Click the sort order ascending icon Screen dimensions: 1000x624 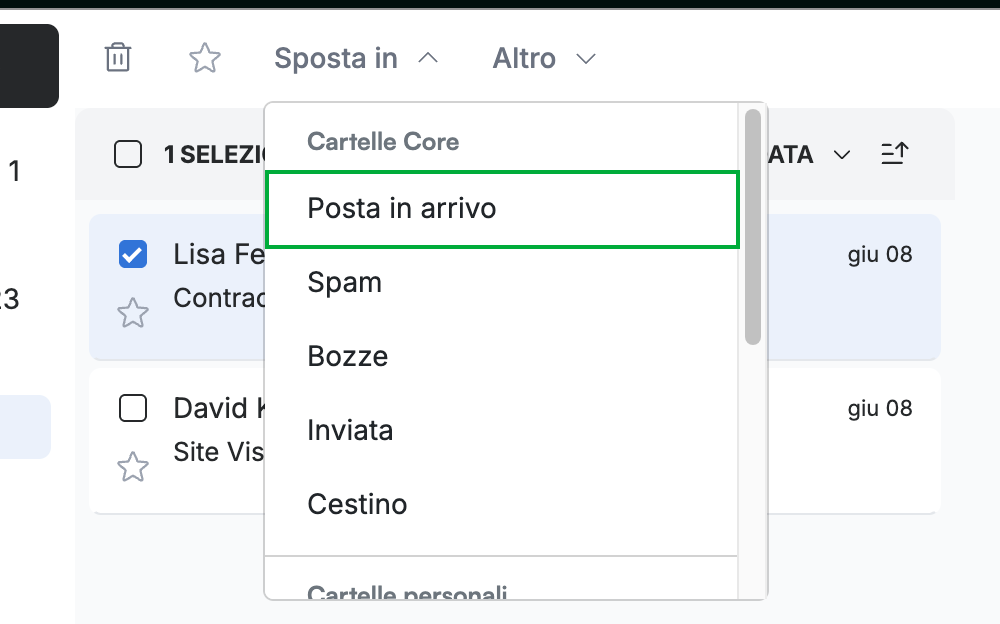point(894,154)
